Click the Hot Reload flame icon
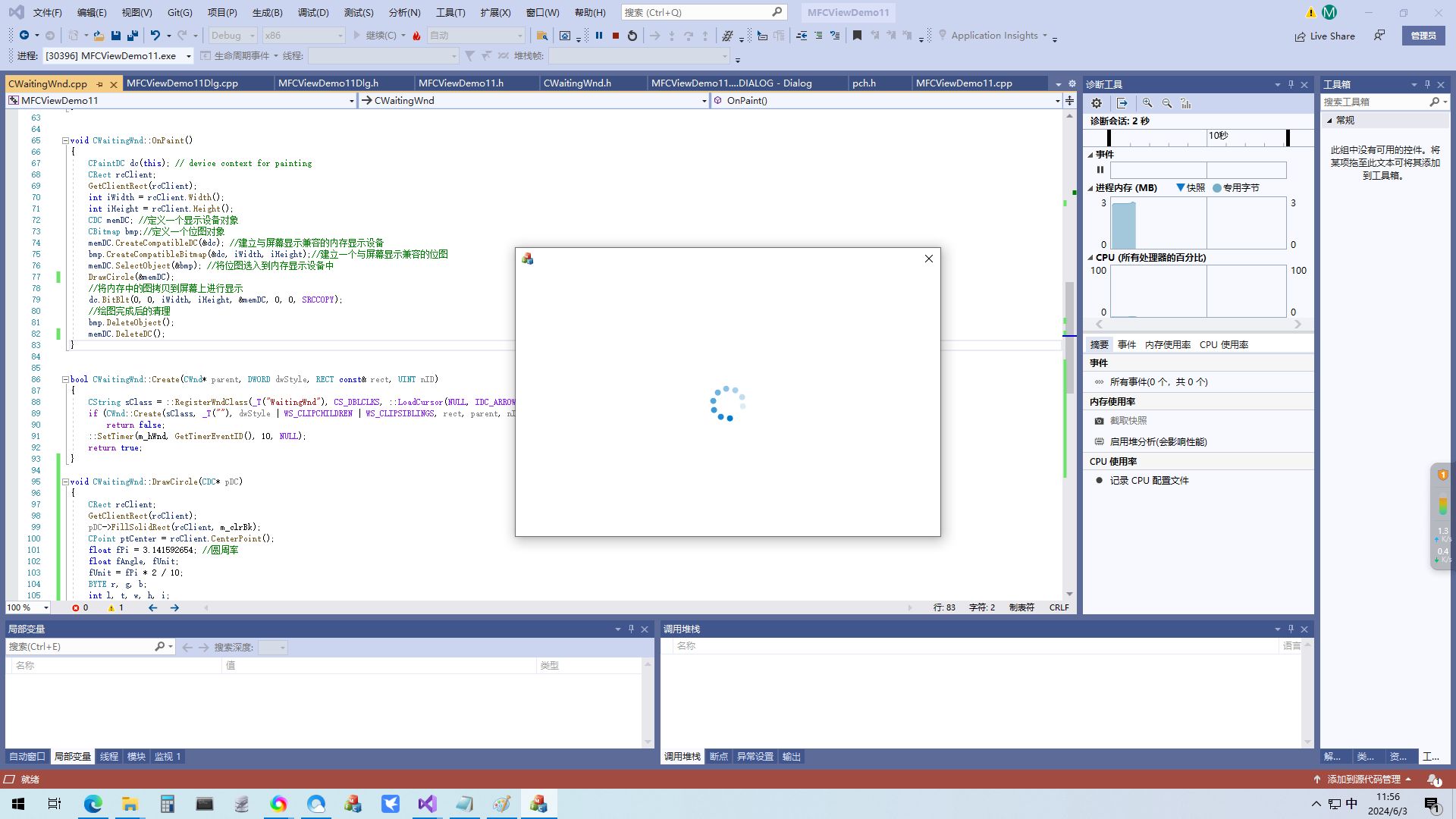This screenshot has width=1456, height=819. point(416,36)
